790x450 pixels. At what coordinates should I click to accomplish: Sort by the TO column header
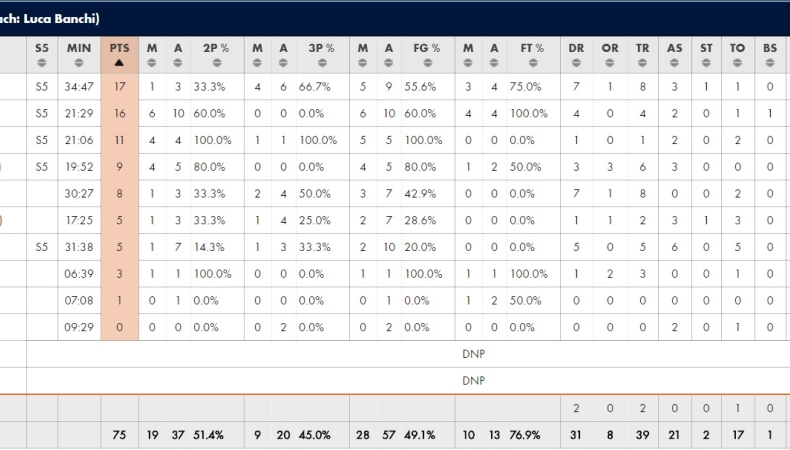[x=738, y=48]
